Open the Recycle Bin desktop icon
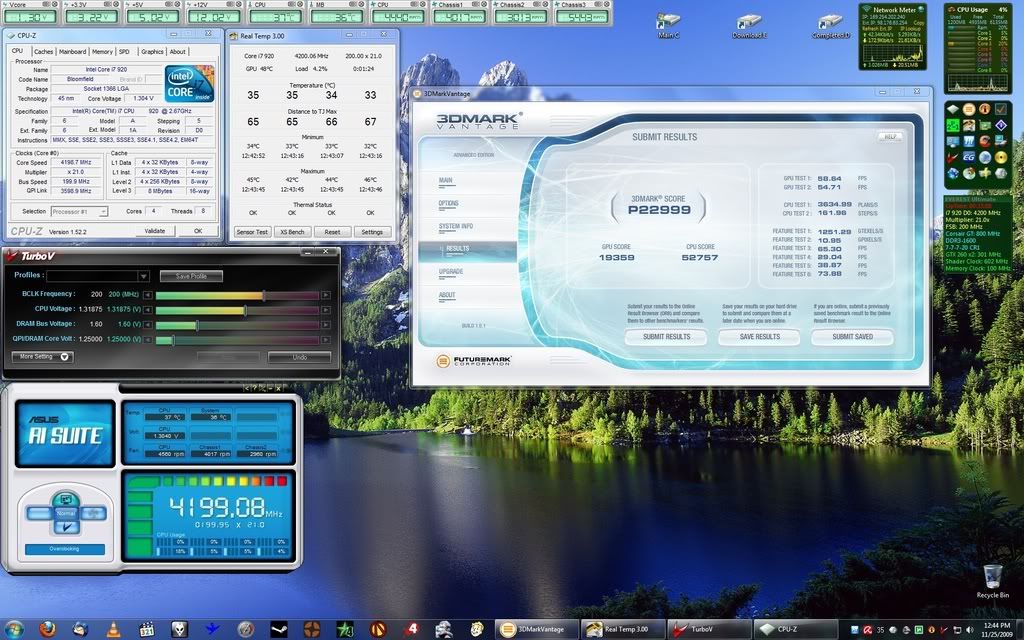 (993, 581)
